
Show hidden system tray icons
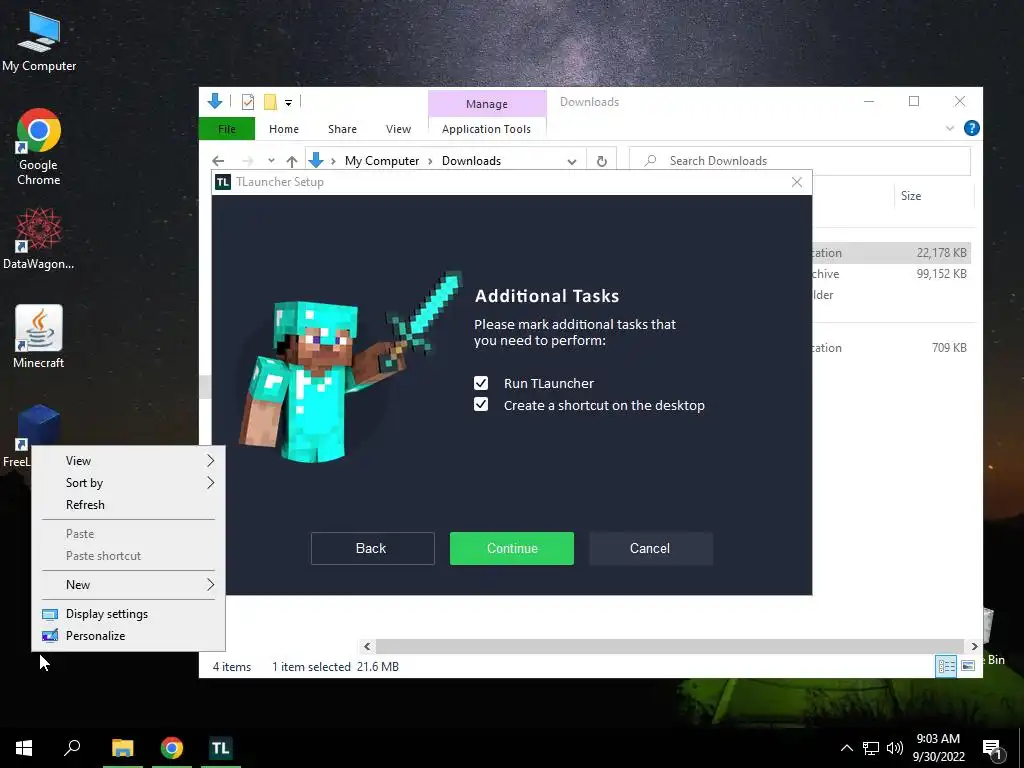[x=846, y=748]
